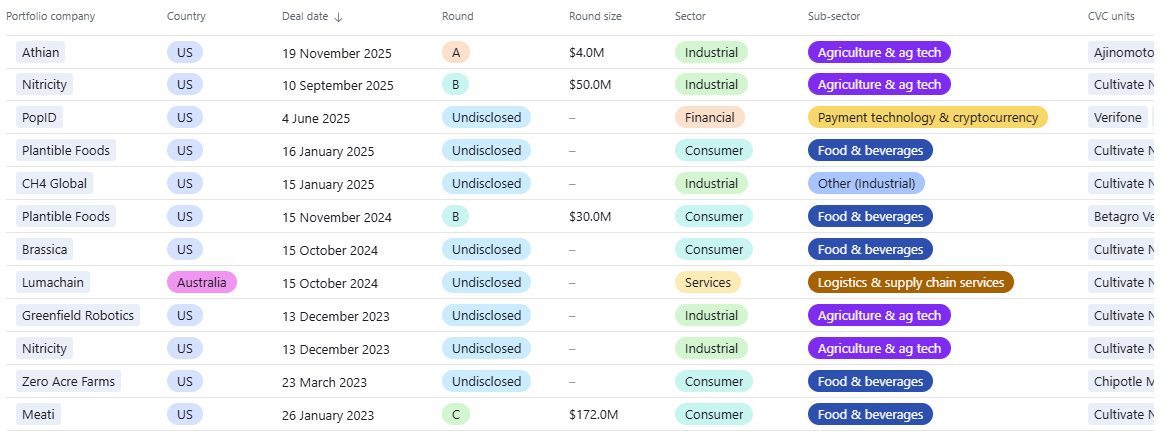Select the CH4 Global company
Screen dimensions: 1162x431
54,184
